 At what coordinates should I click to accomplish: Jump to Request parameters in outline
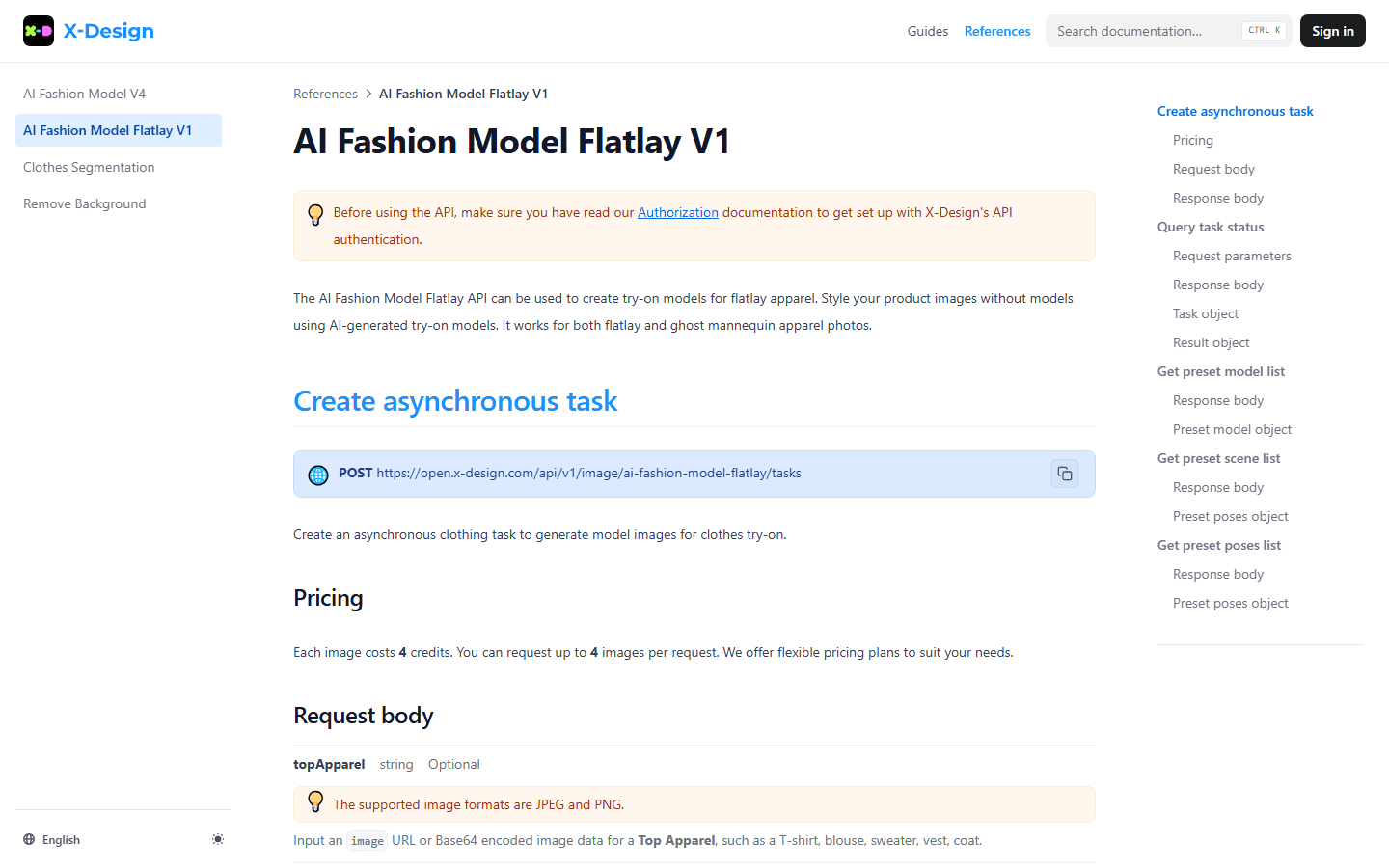pos(1232,256)
